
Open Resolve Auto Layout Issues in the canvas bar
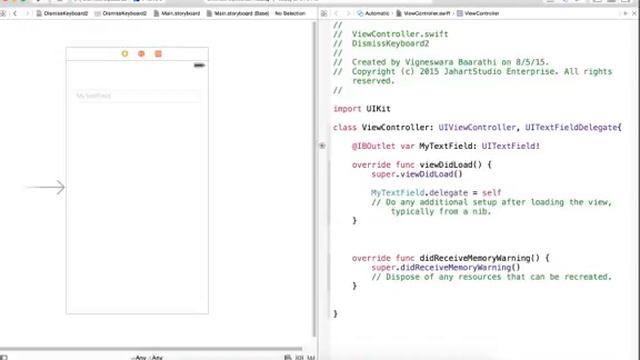311,358
